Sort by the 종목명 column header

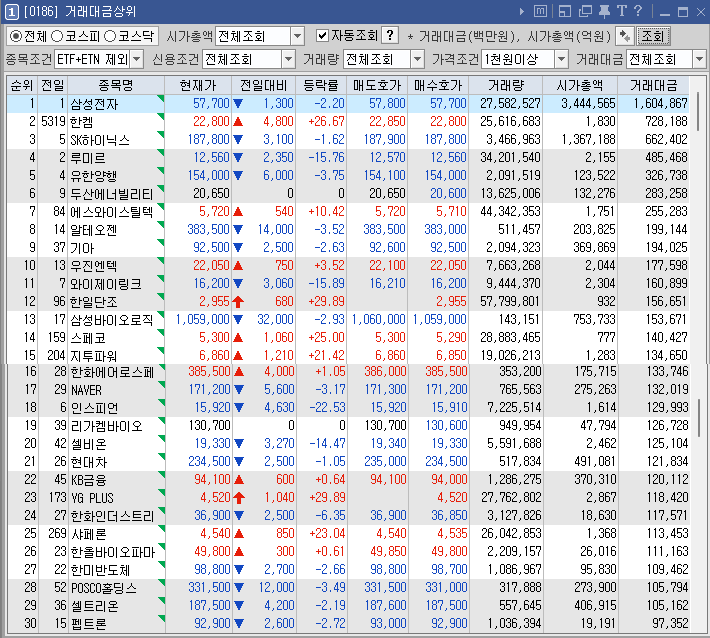[x=116, y=85]
